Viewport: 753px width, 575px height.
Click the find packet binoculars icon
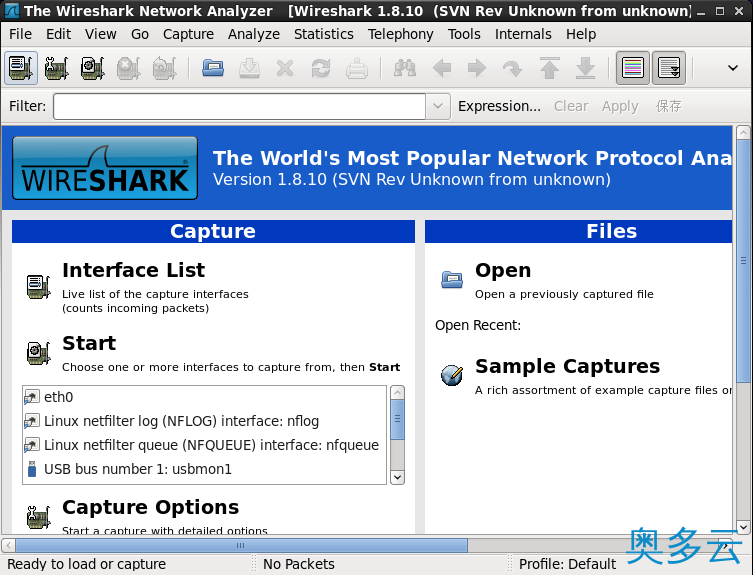tap(405, 68)
